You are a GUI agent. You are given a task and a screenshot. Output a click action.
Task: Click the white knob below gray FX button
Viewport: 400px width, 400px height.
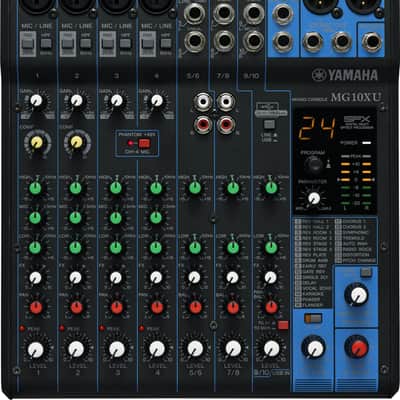[358, 295]
